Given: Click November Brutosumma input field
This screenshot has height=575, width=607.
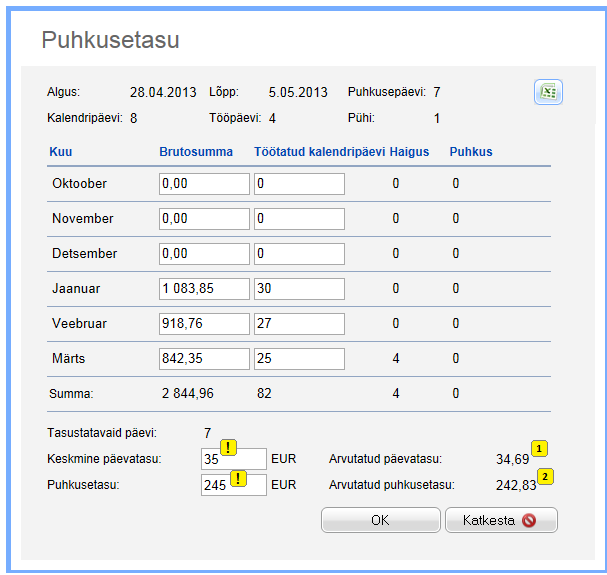Looking at the screenshot, I should coord(203,219).
